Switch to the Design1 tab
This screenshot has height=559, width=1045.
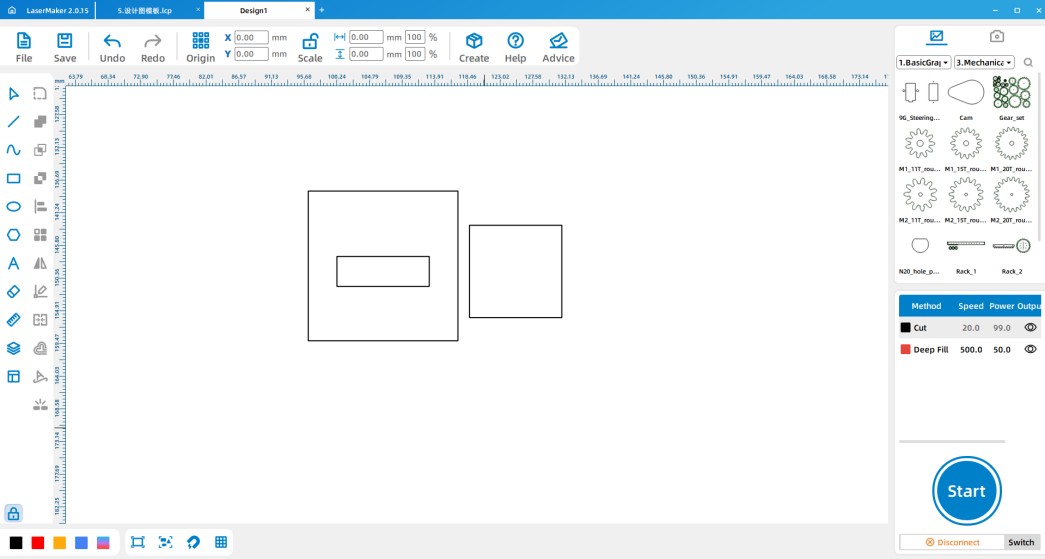[x=253, y=11]
